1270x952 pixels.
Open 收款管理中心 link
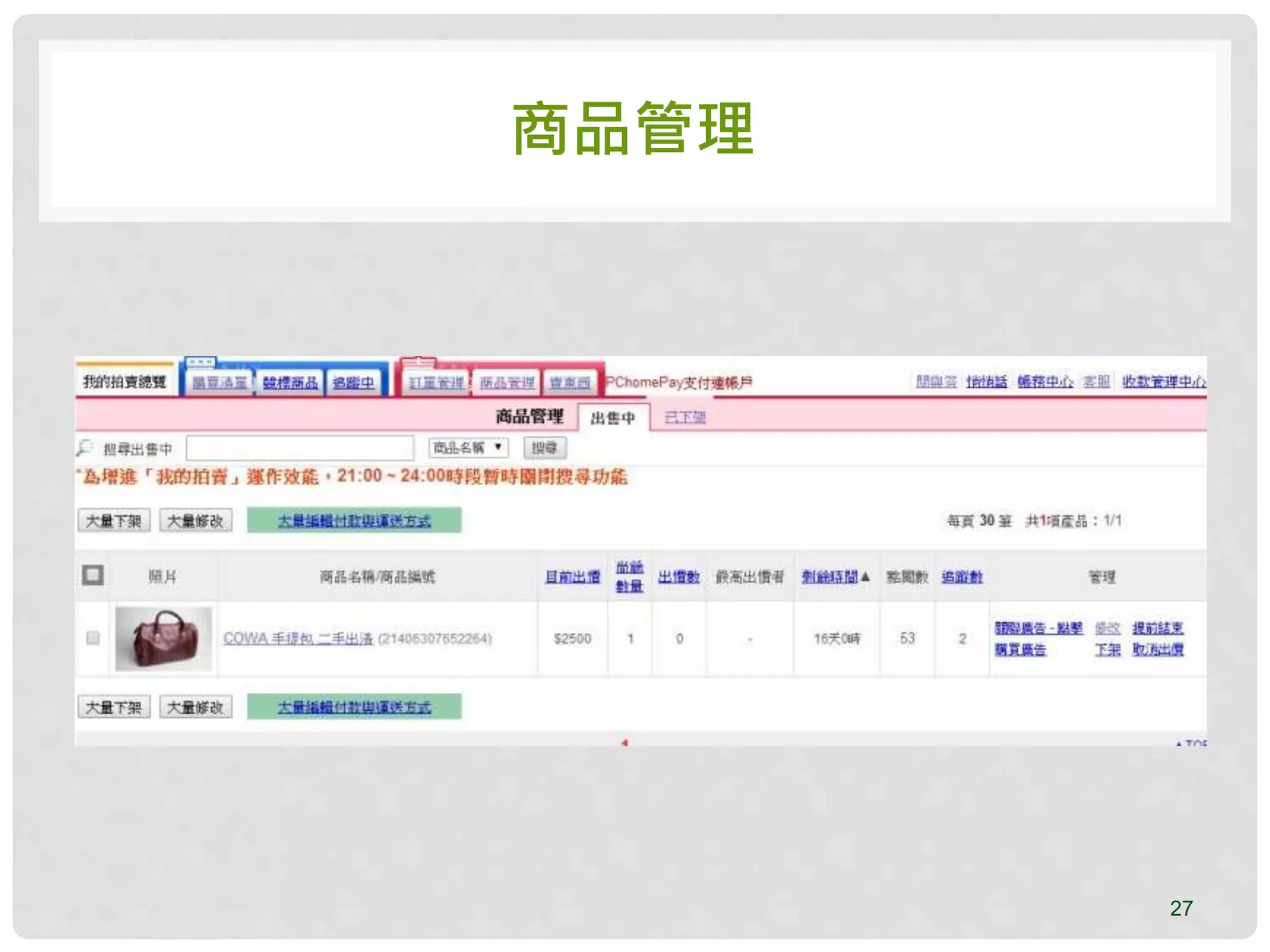pos(1164,382)
